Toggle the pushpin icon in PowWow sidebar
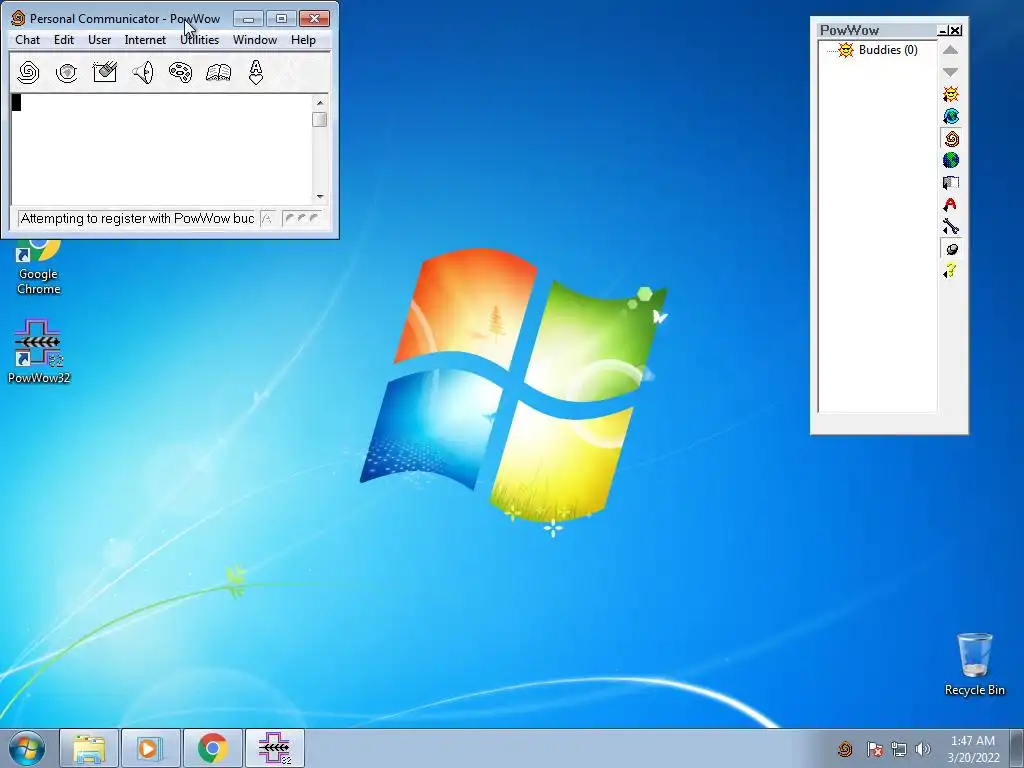The height and width of the screenshot is (768, 1024). tap(951, 249)
